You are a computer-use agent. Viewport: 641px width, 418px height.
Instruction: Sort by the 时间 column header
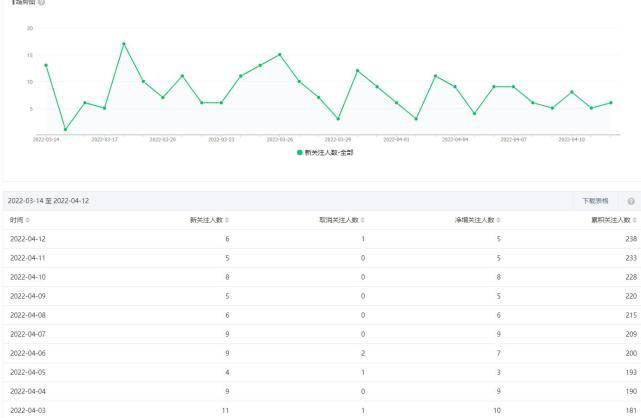coord(16,220)
